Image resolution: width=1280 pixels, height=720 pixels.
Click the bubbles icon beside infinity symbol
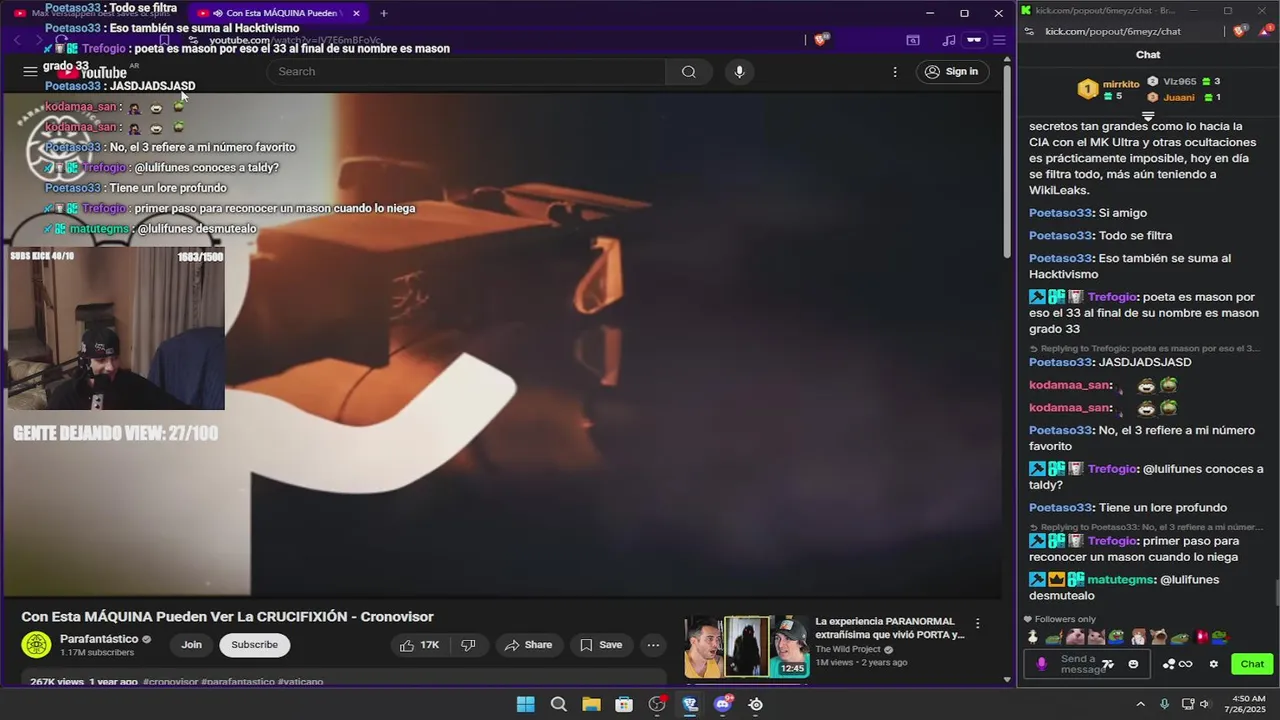coord(1168,664)
